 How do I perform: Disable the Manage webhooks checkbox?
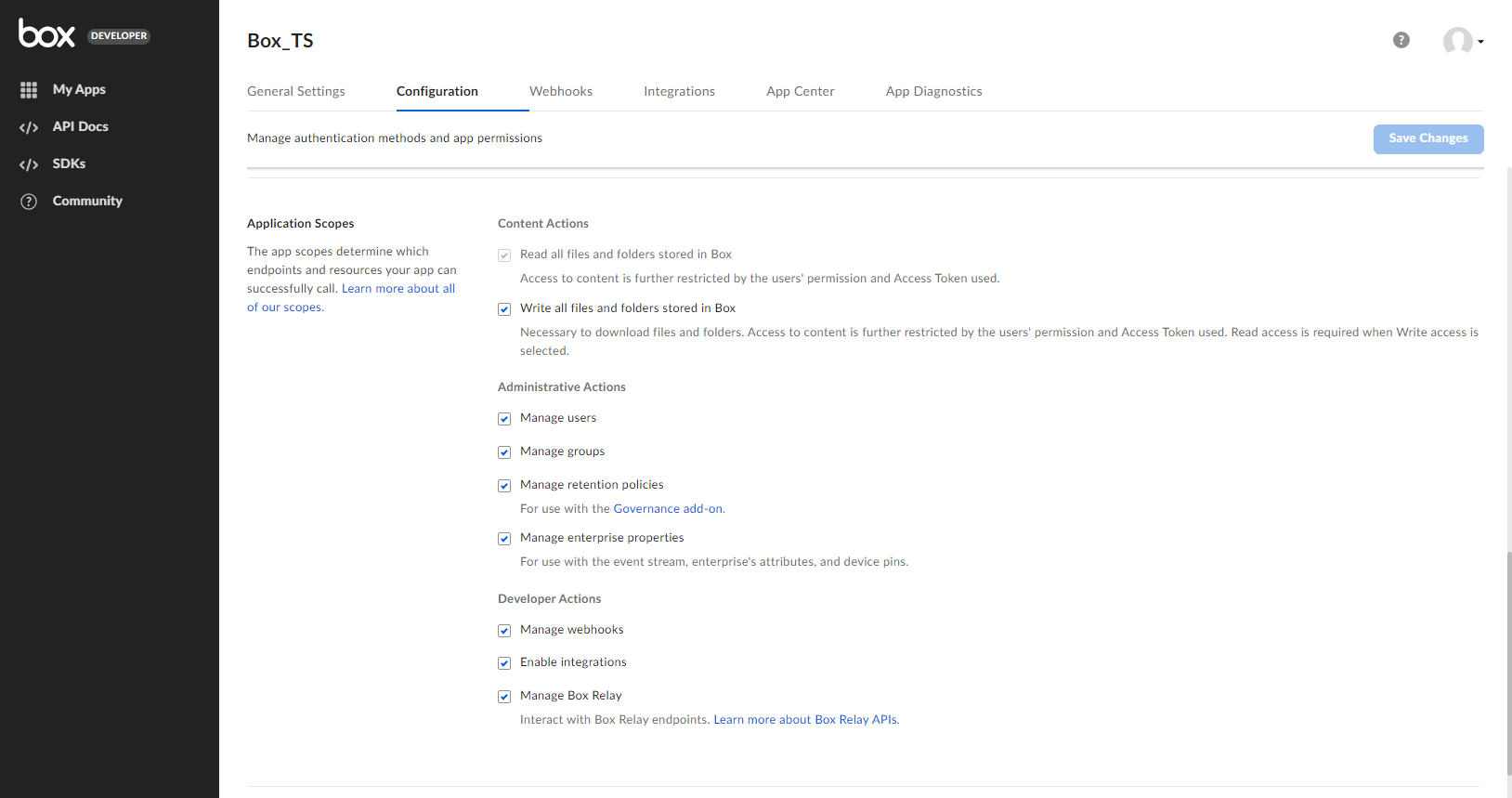click(504, 631)
